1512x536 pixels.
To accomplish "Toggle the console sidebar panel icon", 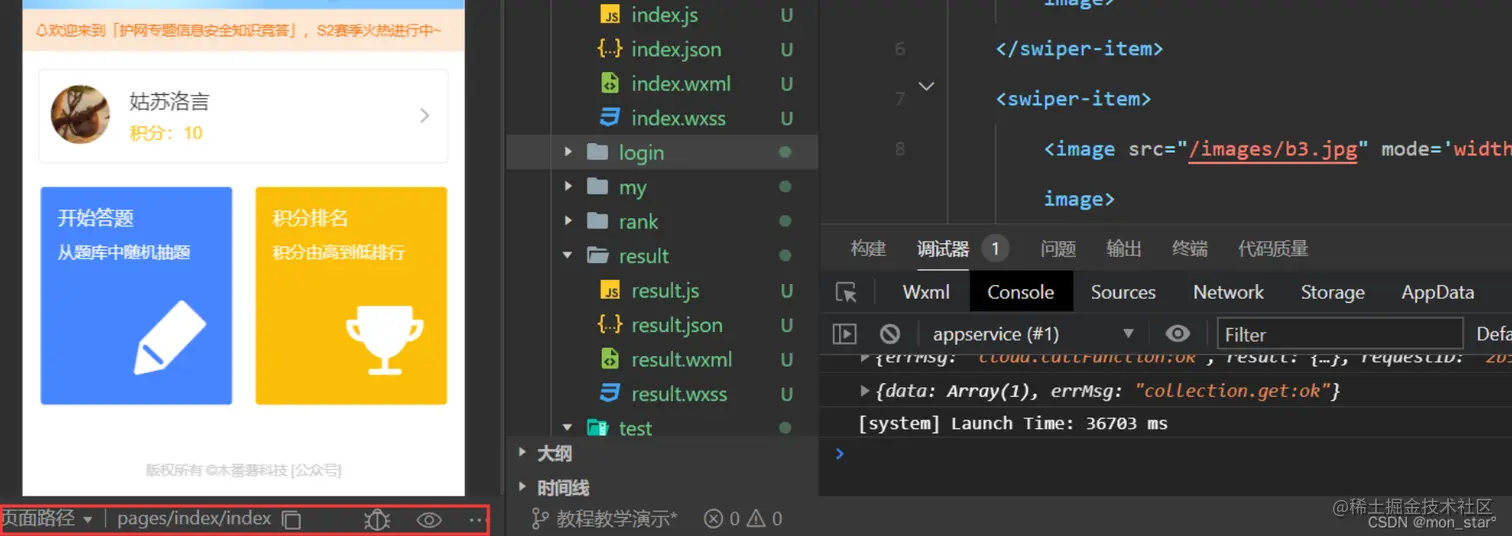I will click(845, 334).
